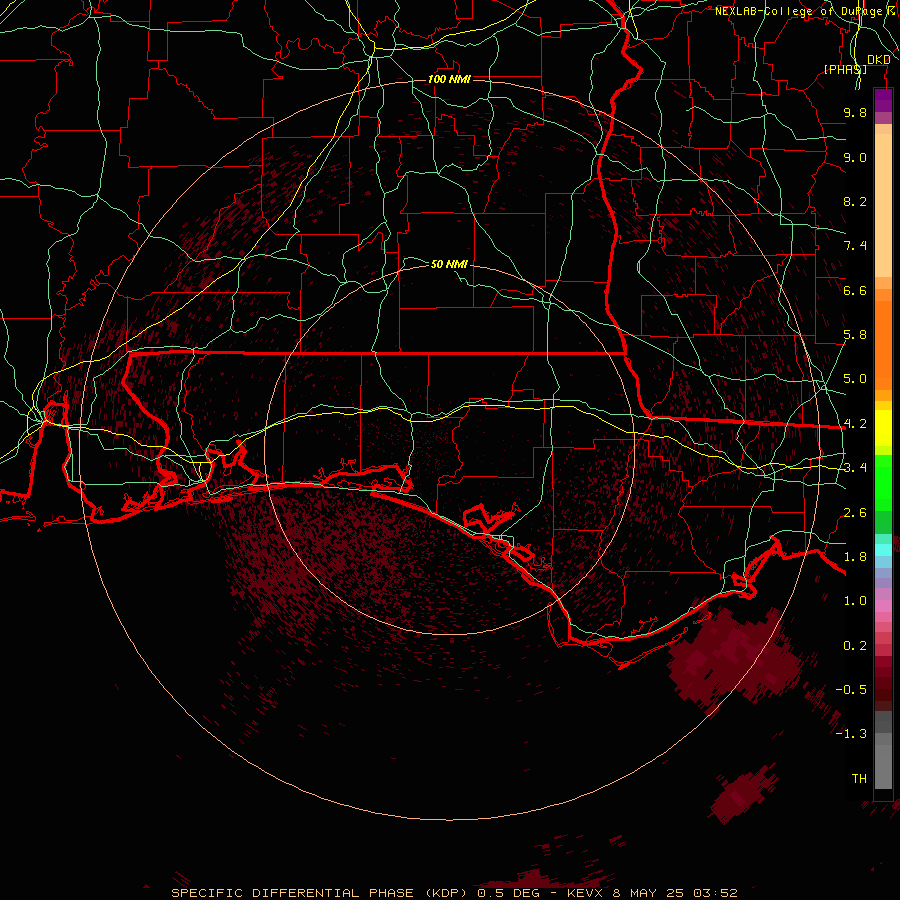Viewport: 900px width, 900px height.
Task: Click the SPECIFIC DIFFERENTIAL PHASE (KDP) caption
Action: click(x=320, y=893)
